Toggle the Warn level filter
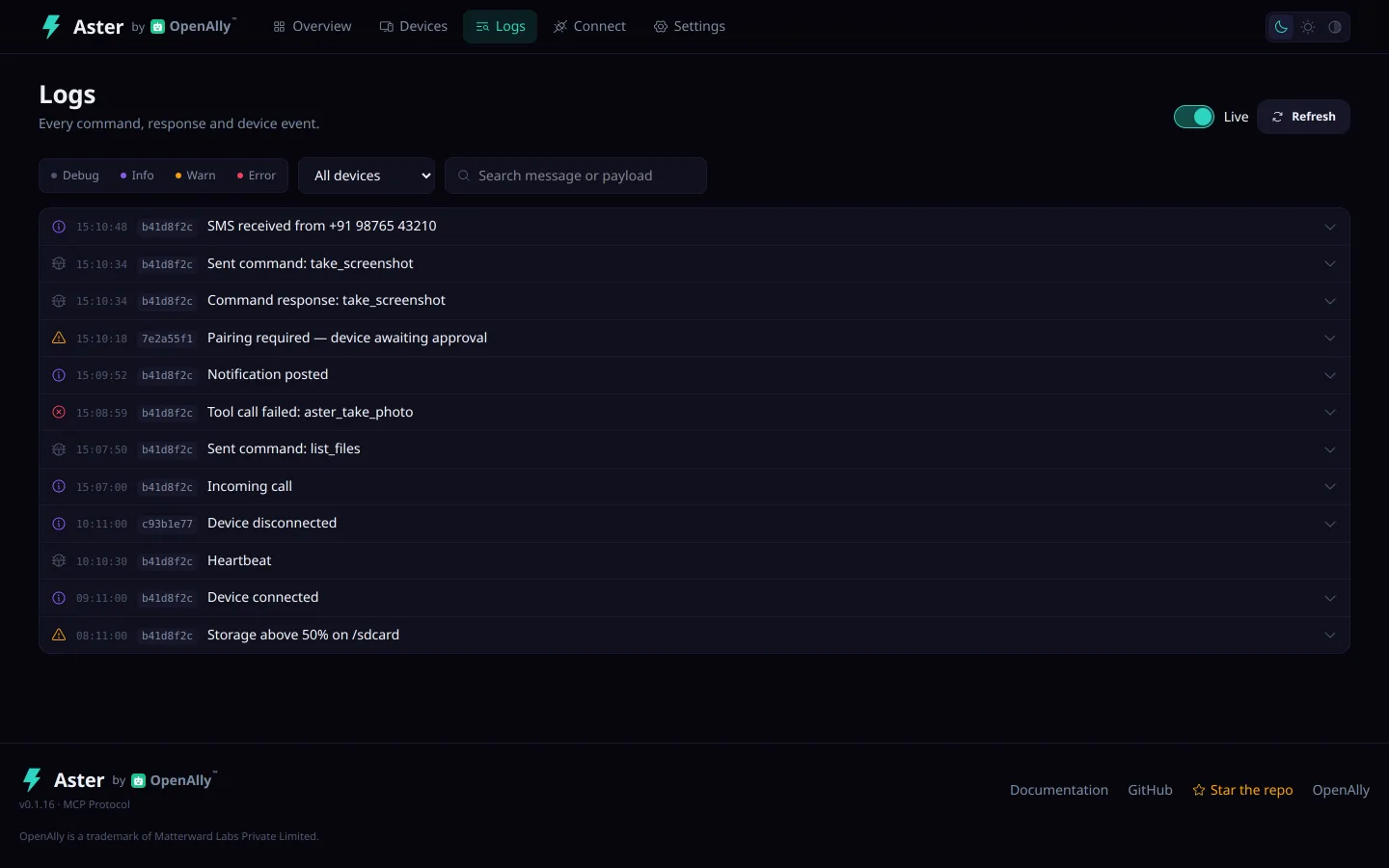Screen dimensions: 1389x868 tap(196, 176)
